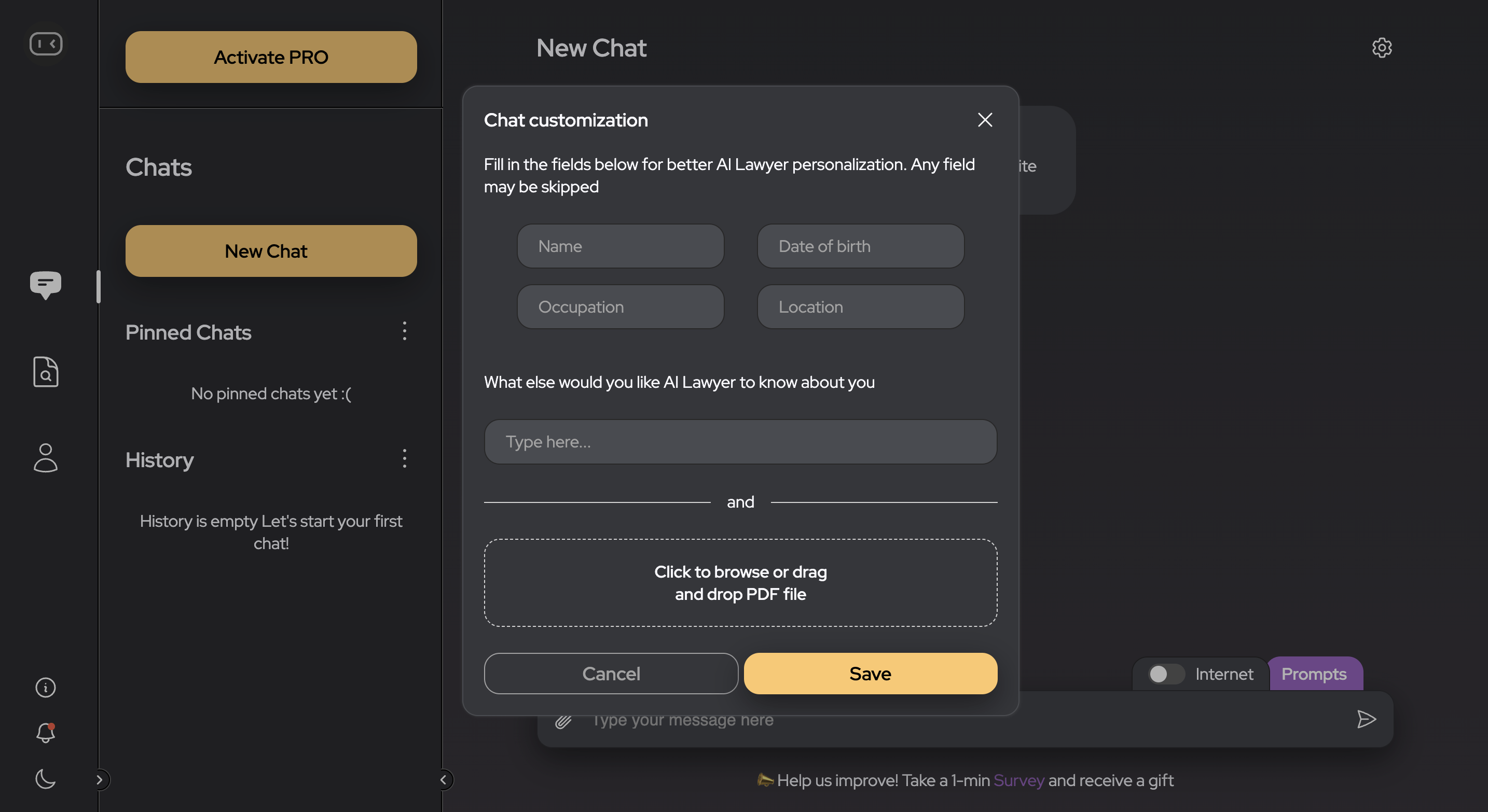Open chat settings gear icon

[1381, 47]
